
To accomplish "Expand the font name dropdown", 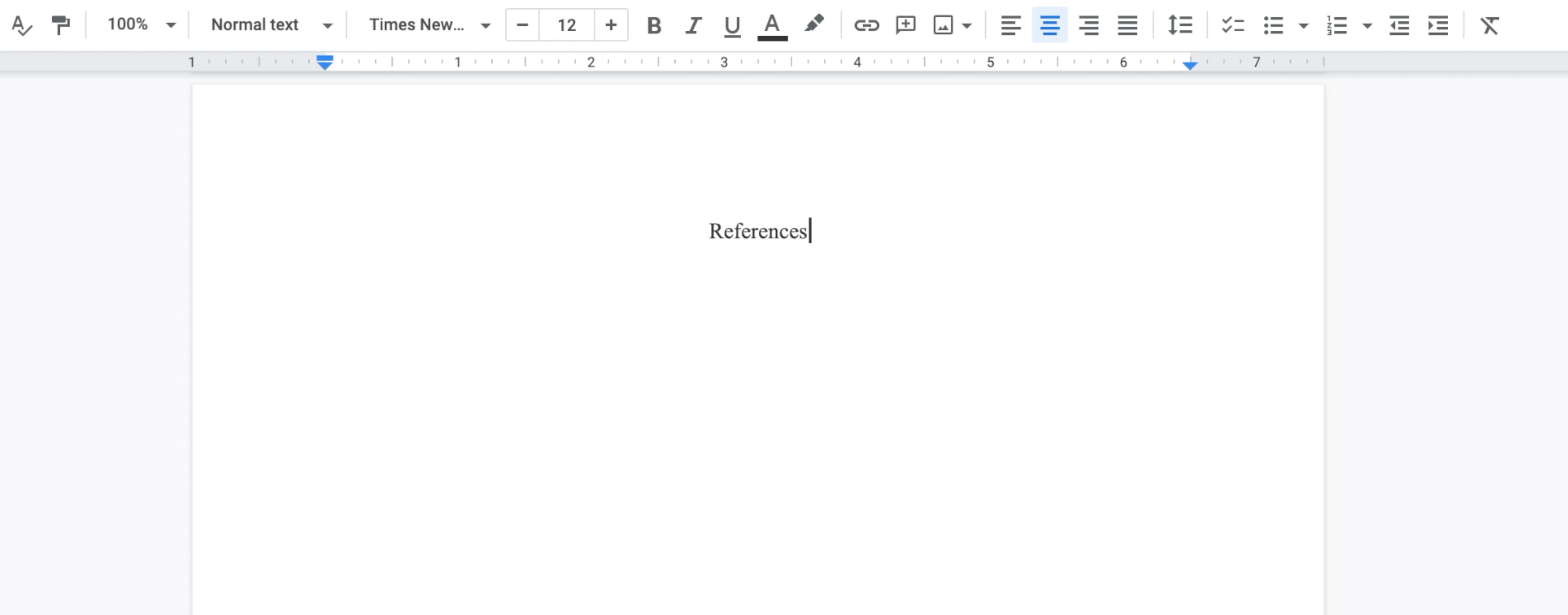I will (x=485, y=25).
